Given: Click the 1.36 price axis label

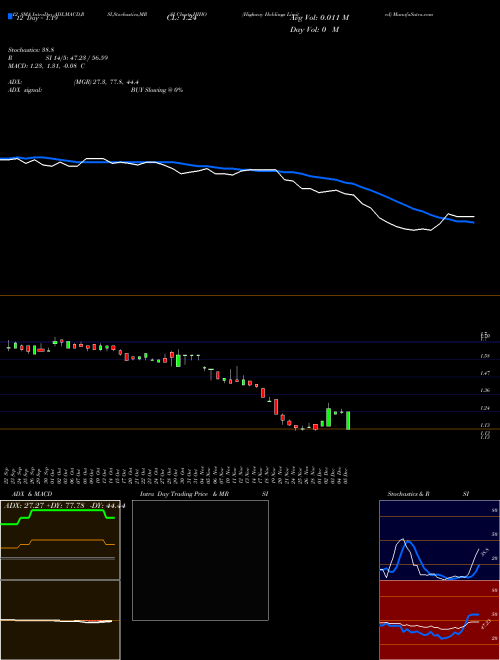Looking at the screenshot, I should coord(485,391).
